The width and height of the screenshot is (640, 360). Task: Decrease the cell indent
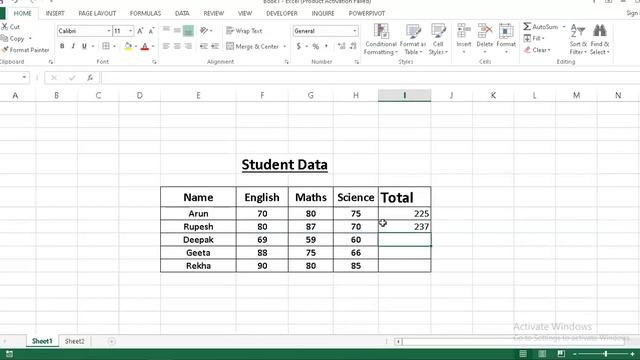pos(204,46)
